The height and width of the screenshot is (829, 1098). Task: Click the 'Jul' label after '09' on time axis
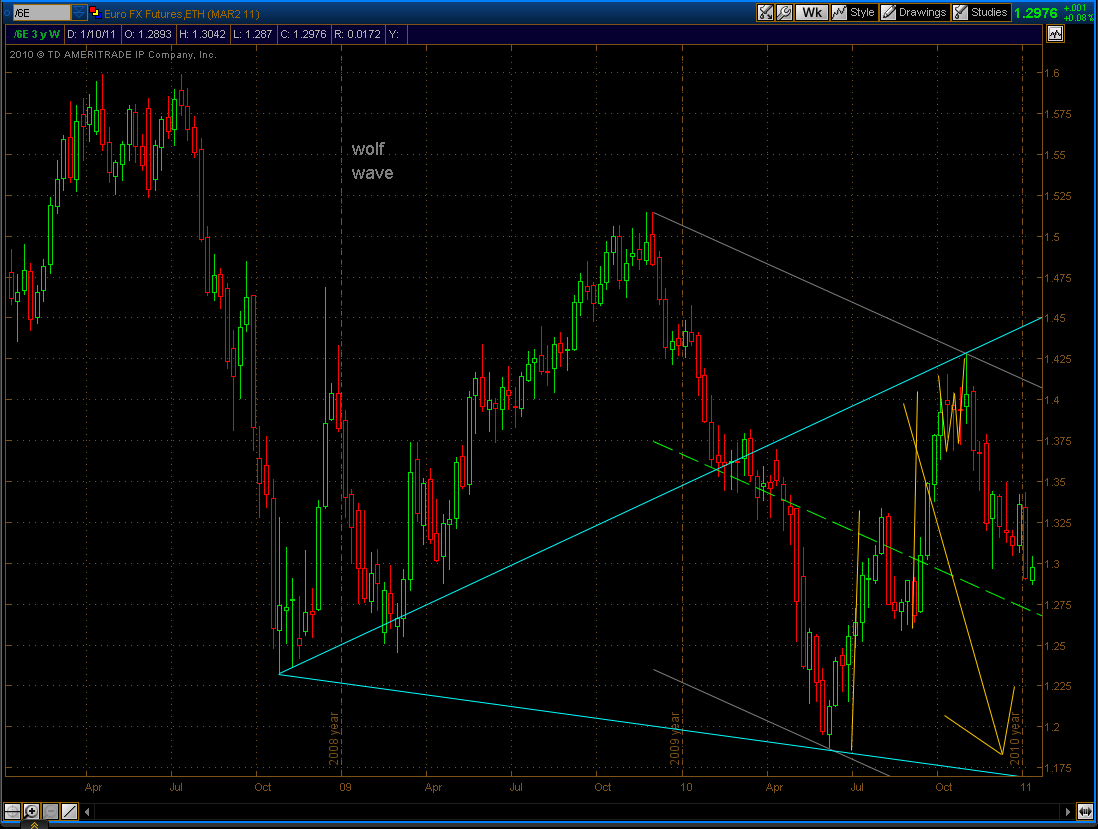tap(516, 787)
